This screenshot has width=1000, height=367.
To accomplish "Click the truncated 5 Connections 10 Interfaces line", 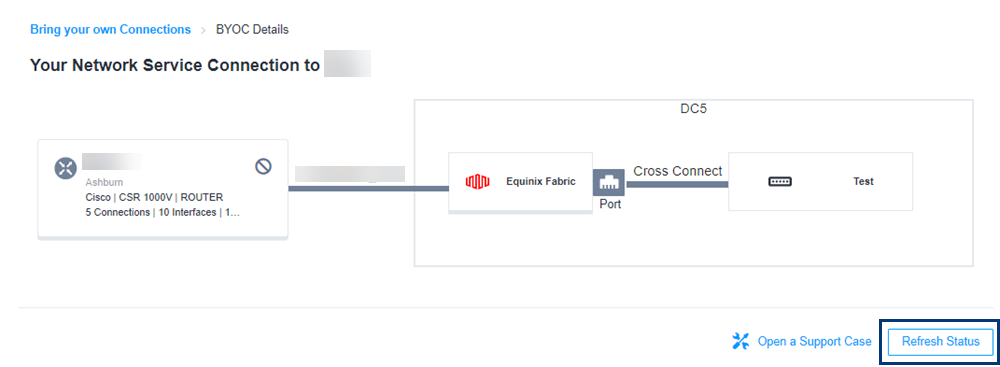I will coord(163,213).
